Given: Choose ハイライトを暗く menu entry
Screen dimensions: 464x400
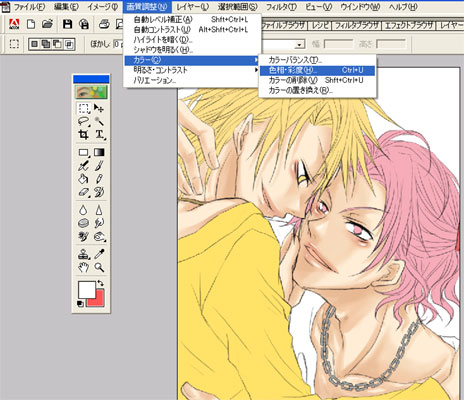Looking at the screenshot, I should tap(192, 40).
